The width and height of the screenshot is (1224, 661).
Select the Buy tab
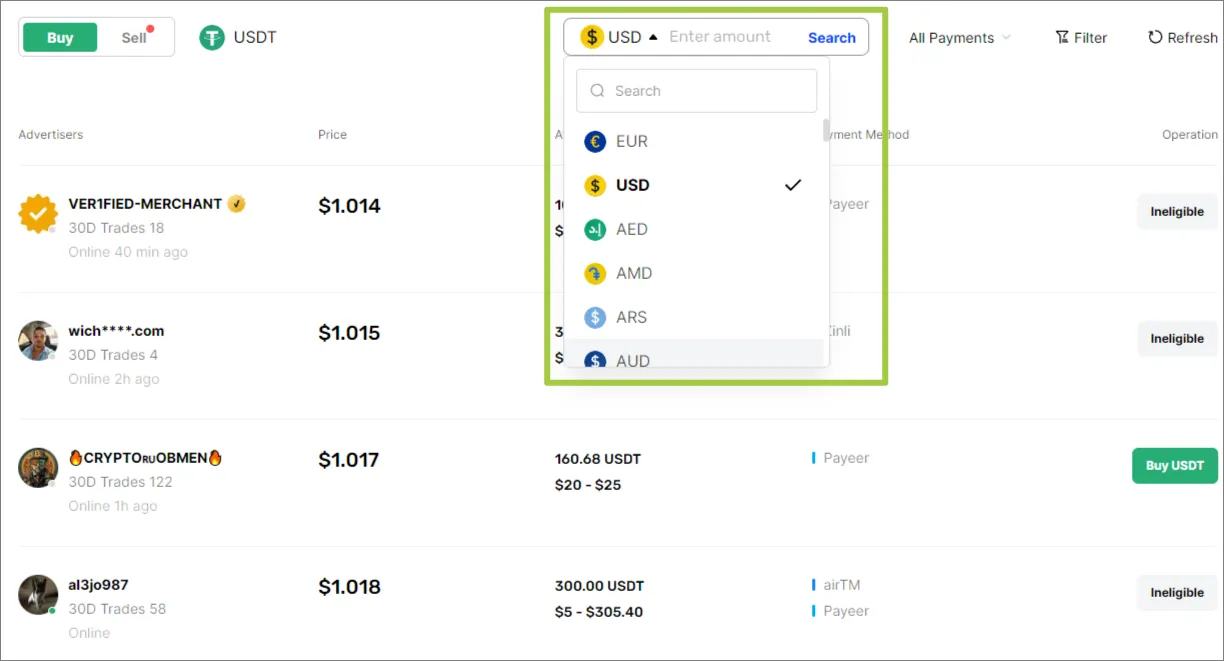pos(59,36)
